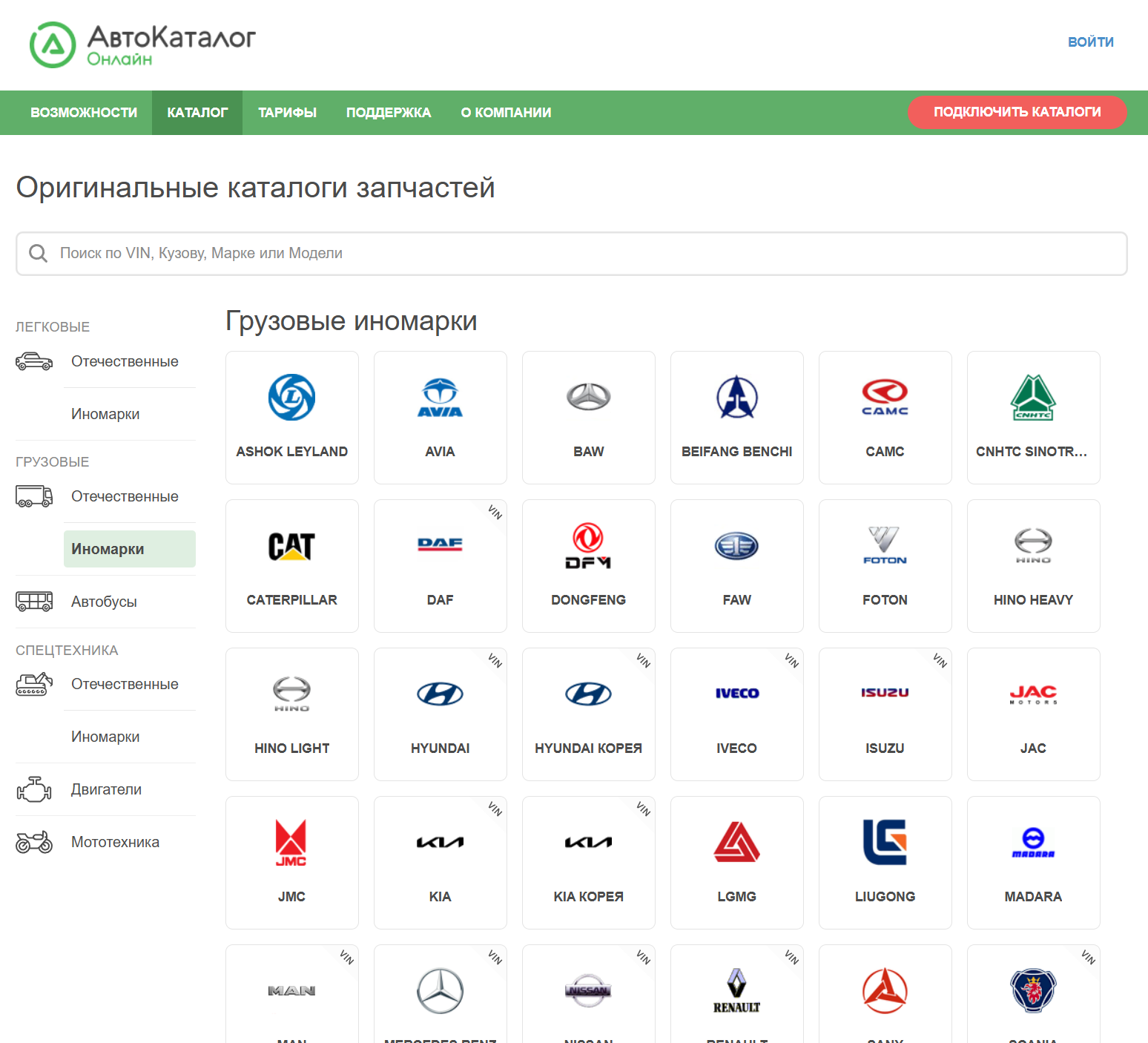This screenshot has width=1148, height=1043.
Task: Open the О КОМПАНИИ menu item
Action: [506, 113]
